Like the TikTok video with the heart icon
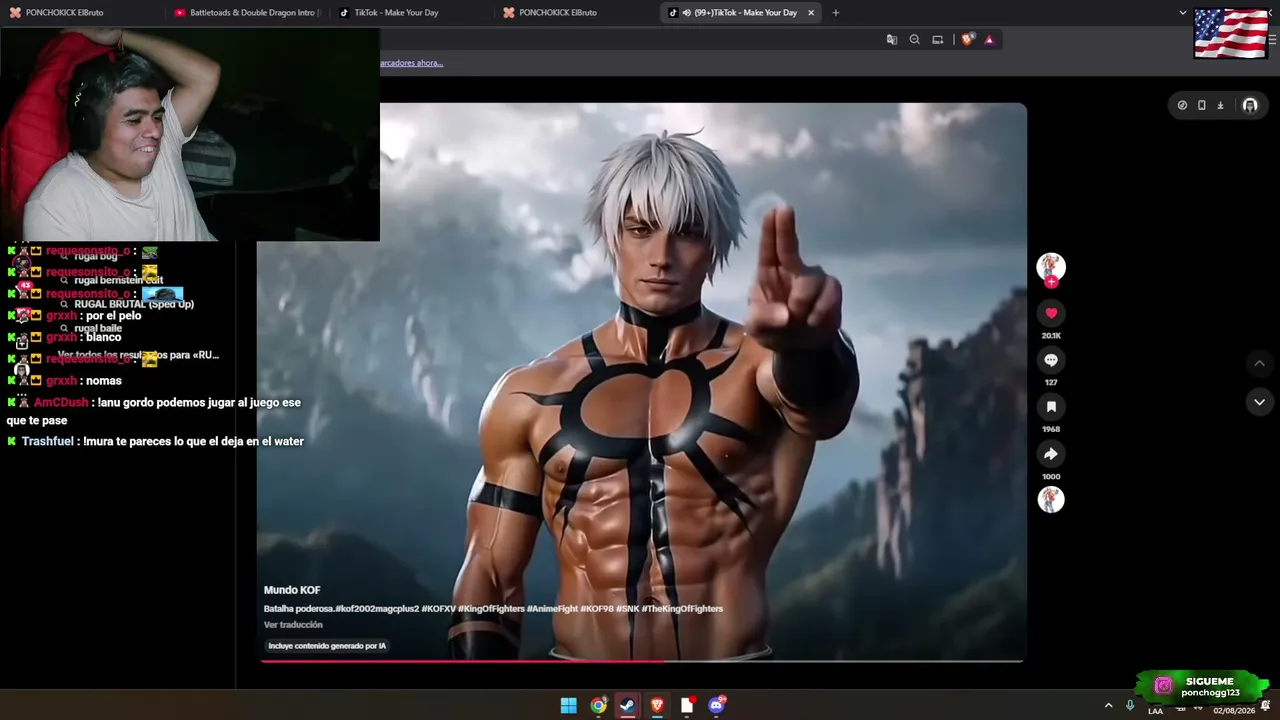The image size is (1280, 720). 1051,313
